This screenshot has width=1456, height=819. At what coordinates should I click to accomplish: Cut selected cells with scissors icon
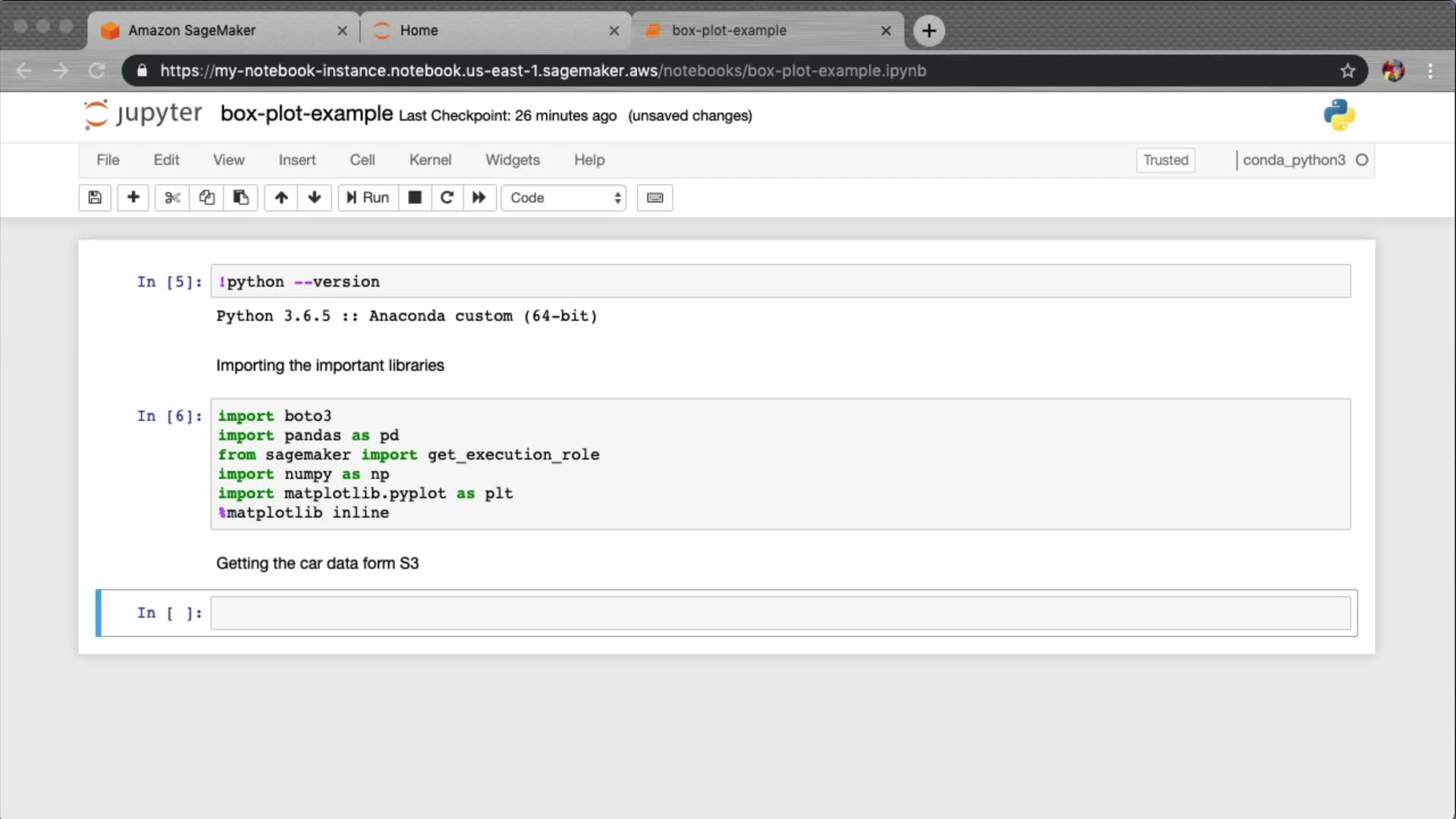tap(172, 198)
